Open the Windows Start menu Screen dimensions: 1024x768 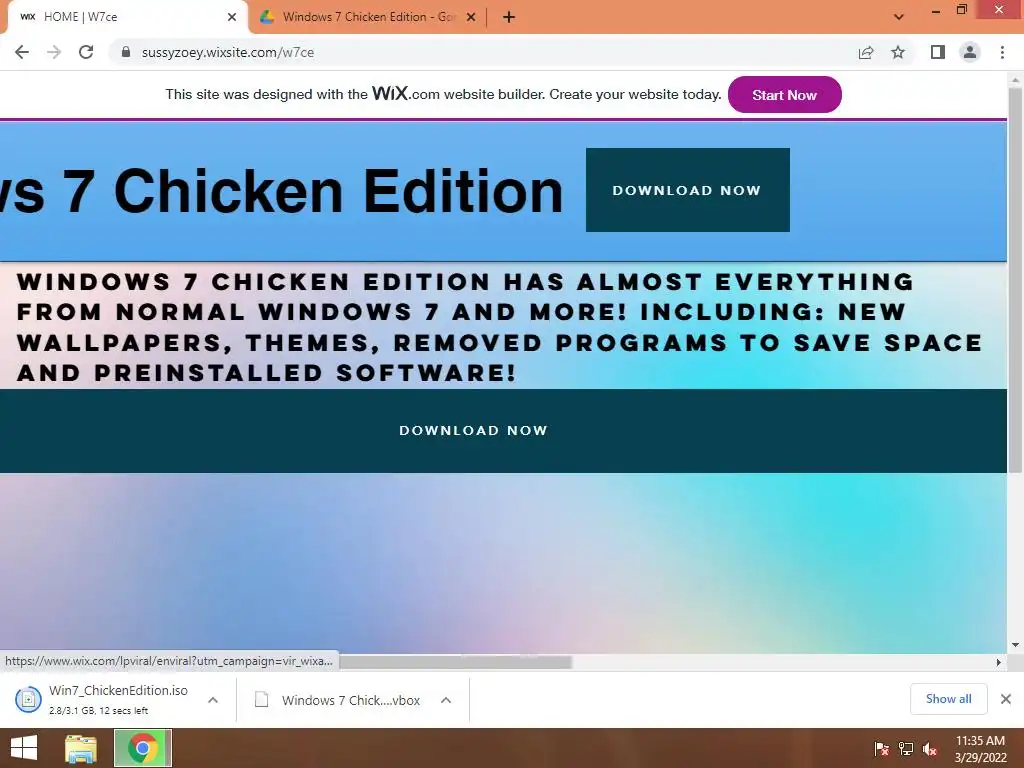point(24,748)
